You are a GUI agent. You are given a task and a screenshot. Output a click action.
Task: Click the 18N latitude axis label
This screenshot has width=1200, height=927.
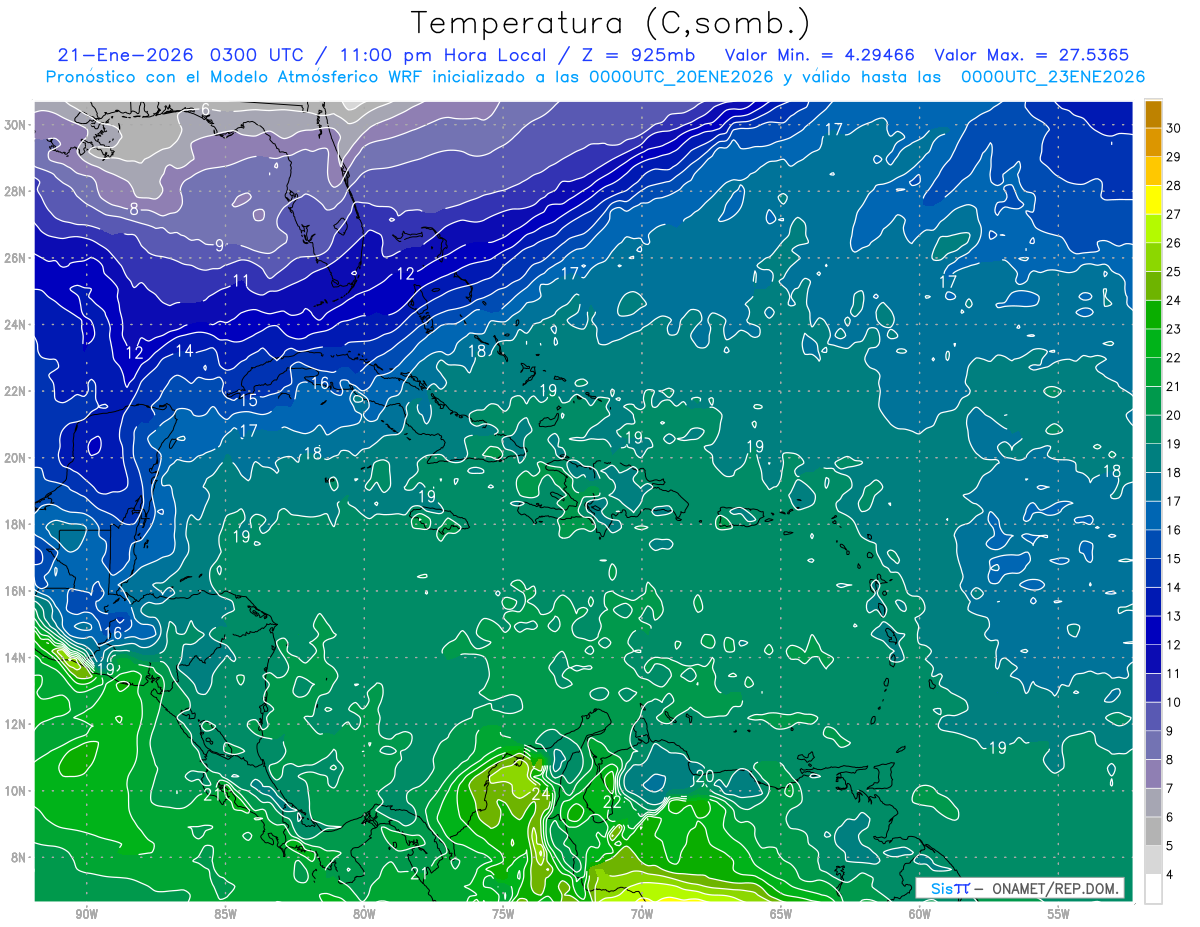16,524
